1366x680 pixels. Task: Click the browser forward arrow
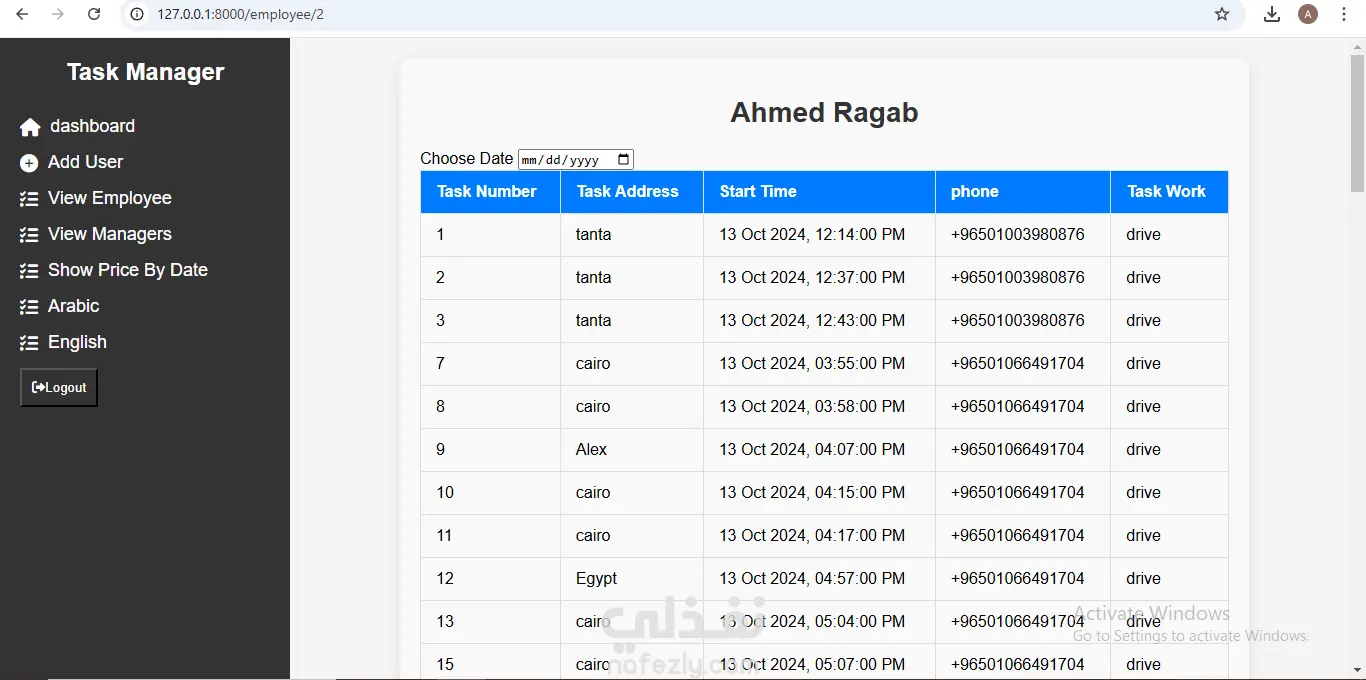[58, 14]
